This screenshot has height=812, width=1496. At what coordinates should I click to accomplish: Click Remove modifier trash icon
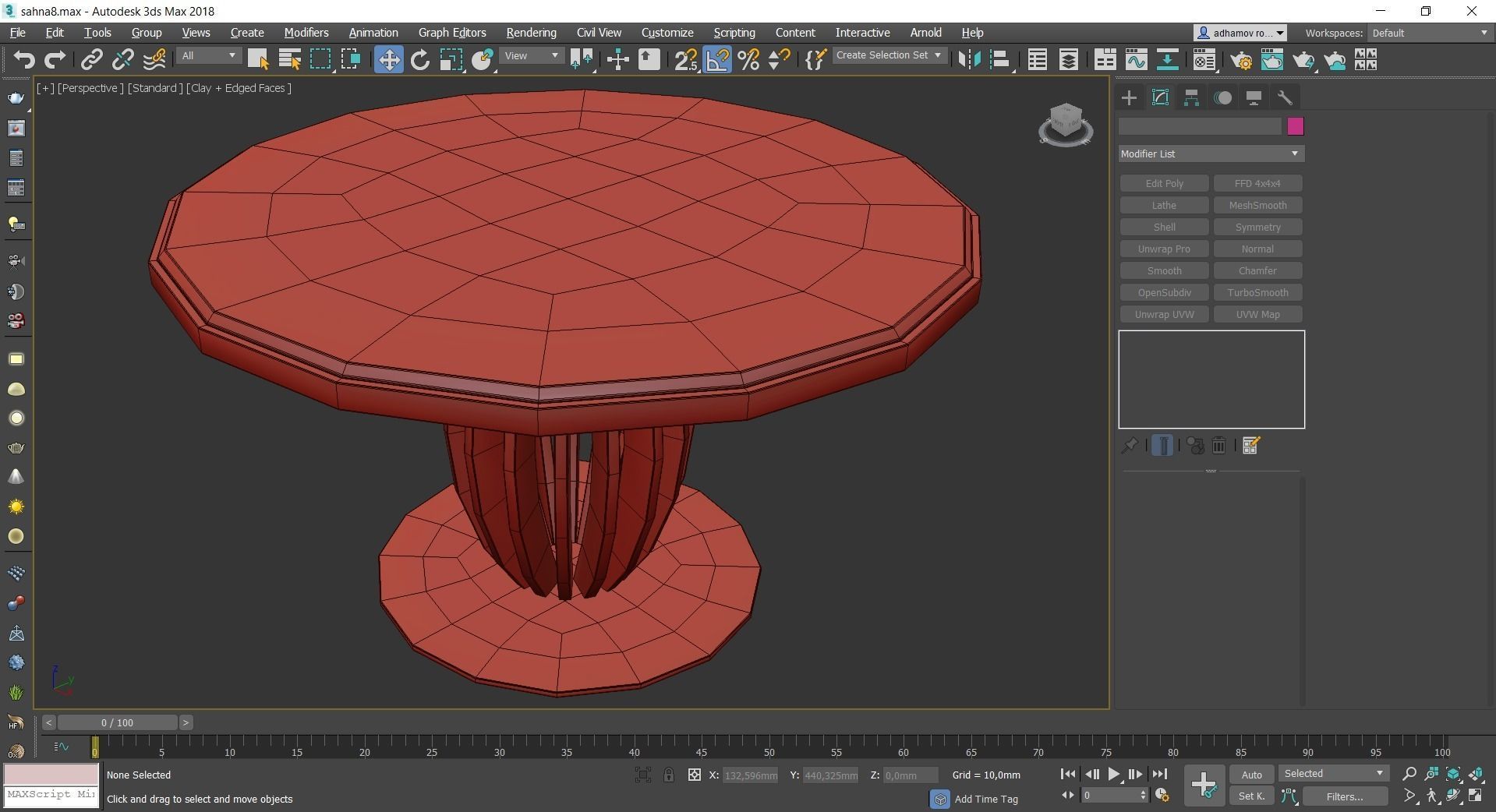click(1219, 446)
